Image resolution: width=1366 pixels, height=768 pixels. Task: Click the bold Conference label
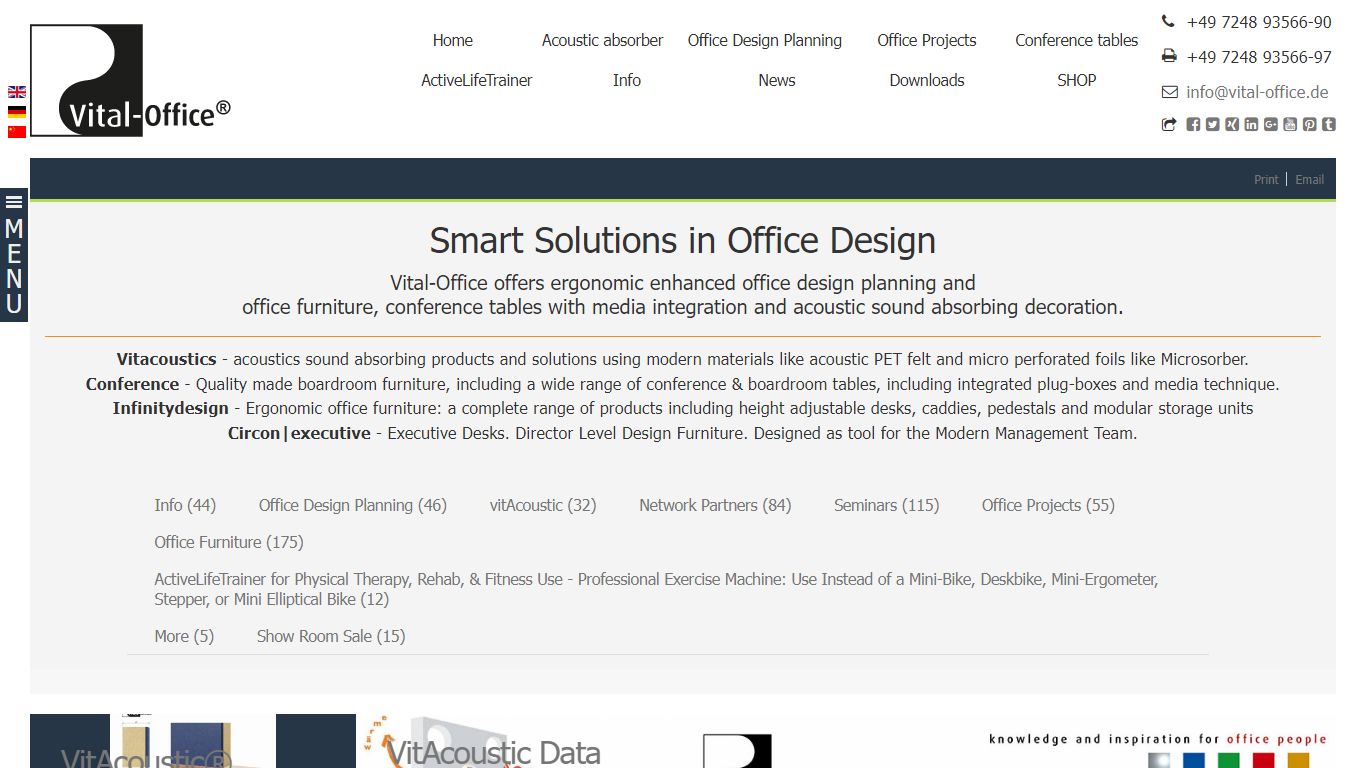pyautogui.click(x=132, y=384)
